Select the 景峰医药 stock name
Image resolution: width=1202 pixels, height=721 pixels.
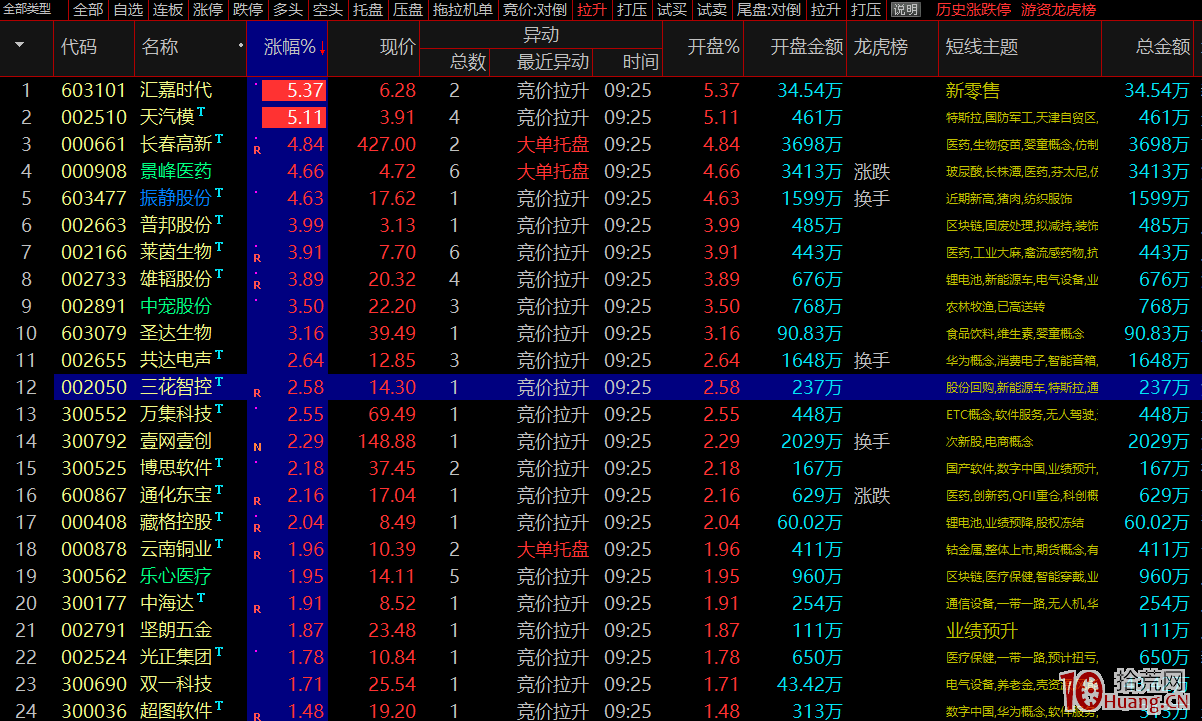point(177,171)
